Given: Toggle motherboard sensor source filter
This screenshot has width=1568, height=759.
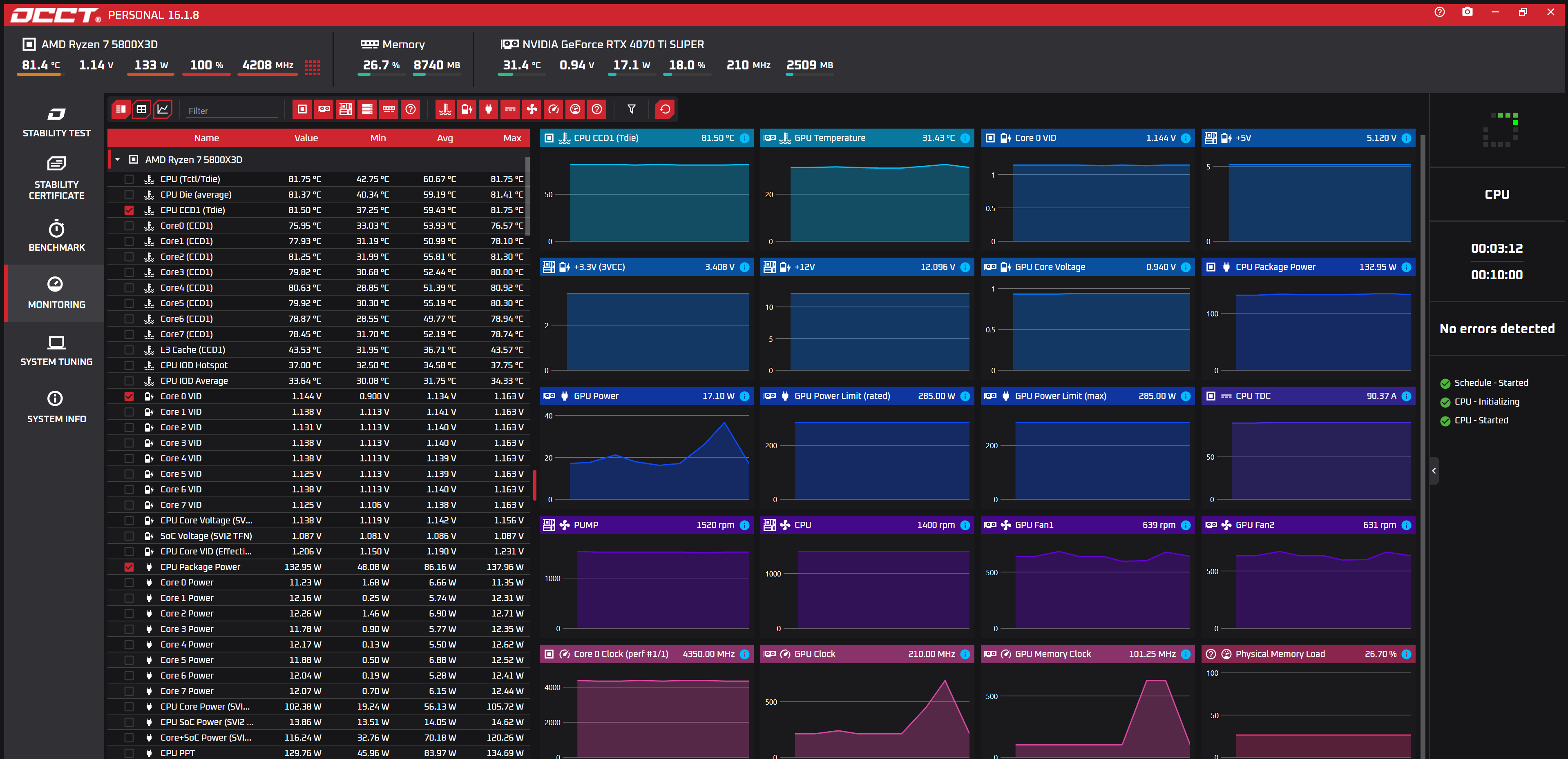Looking at the screenshot, I should [346, 109].
